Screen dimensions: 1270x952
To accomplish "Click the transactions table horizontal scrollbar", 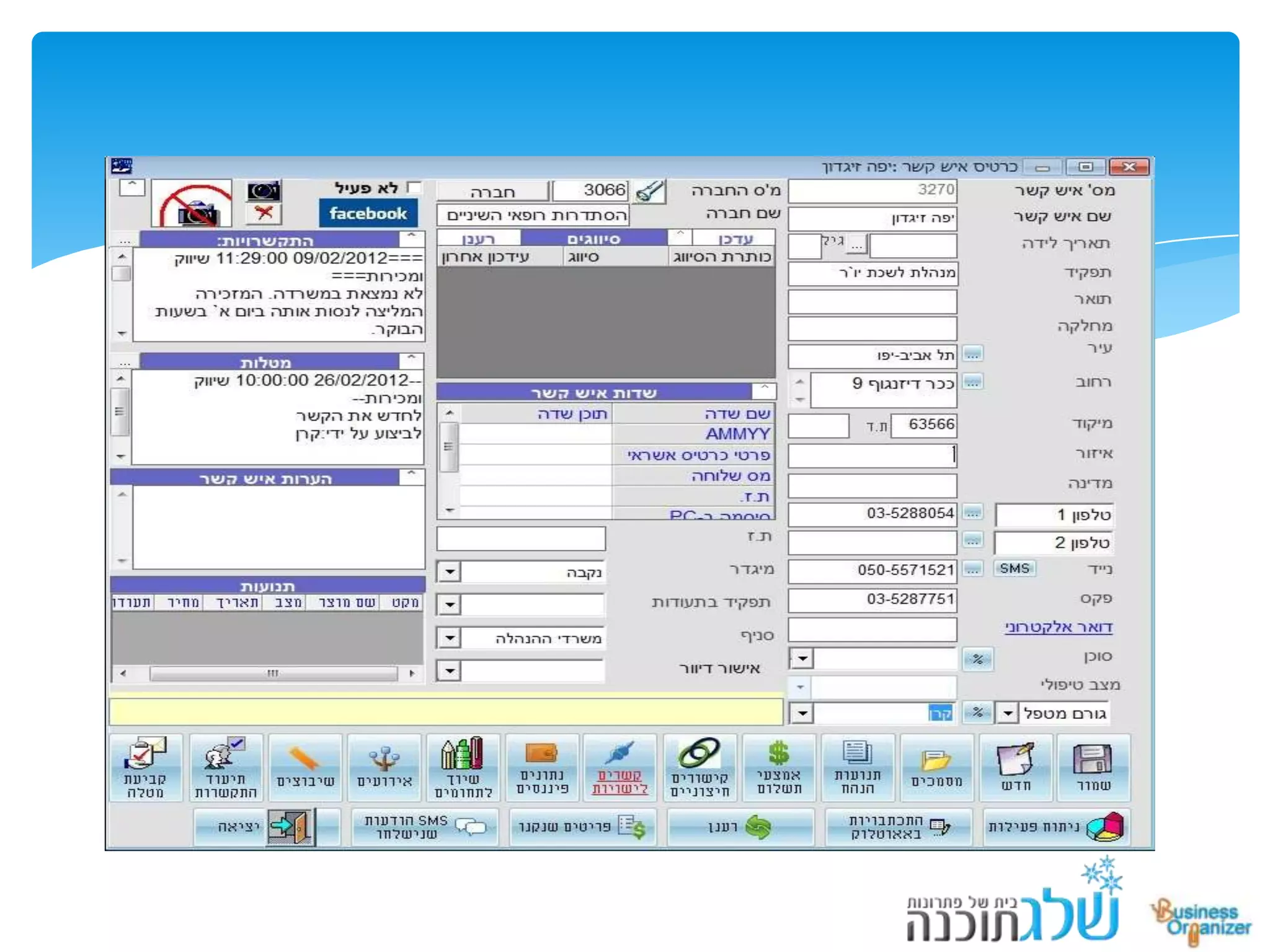I will pos(273,673).
